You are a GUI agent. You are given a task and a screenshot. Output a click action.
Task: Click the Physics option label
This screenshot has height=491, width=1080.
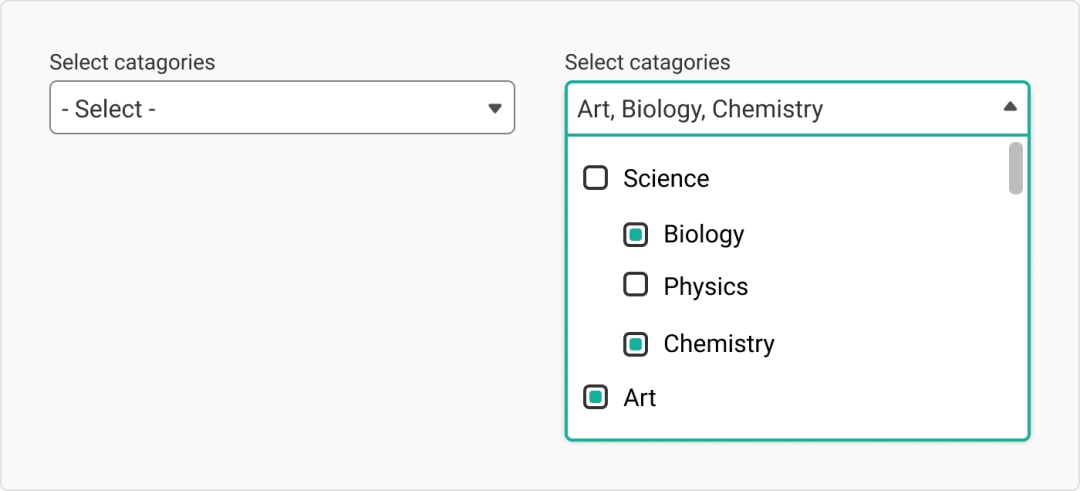705,286
